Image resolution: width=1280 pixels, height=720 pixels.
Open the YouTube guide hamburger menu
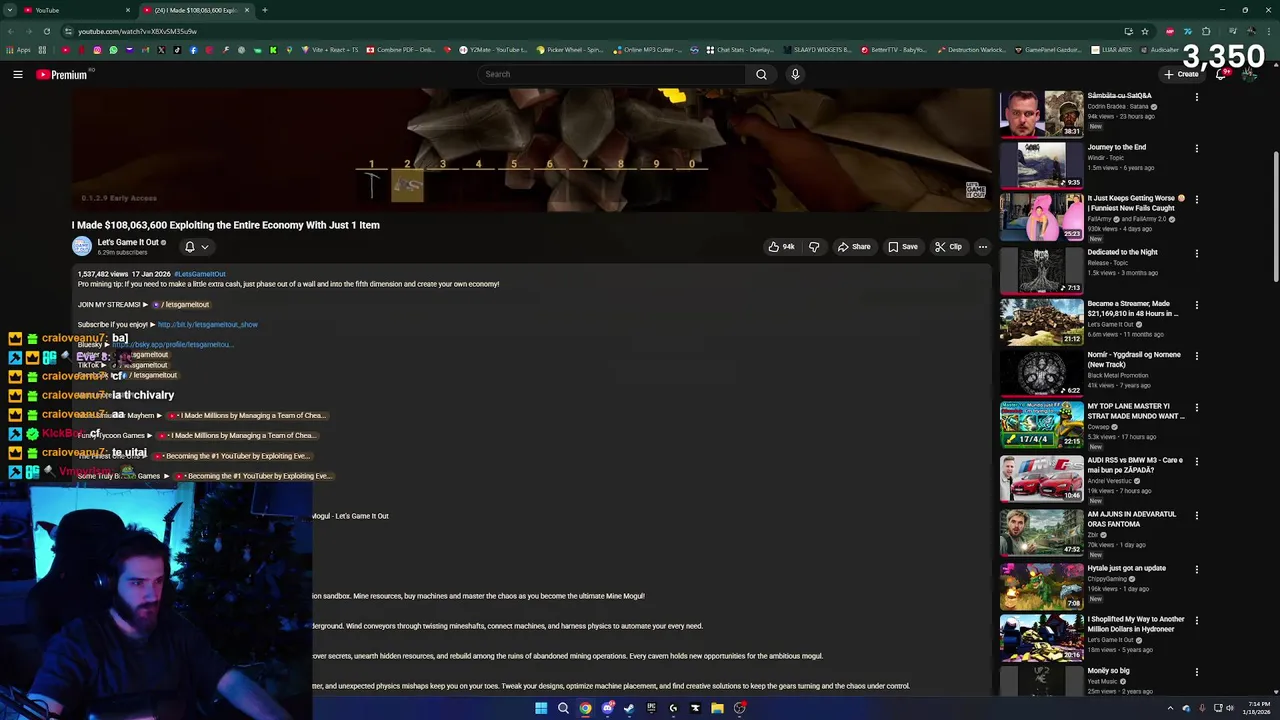tap(18, 74)
